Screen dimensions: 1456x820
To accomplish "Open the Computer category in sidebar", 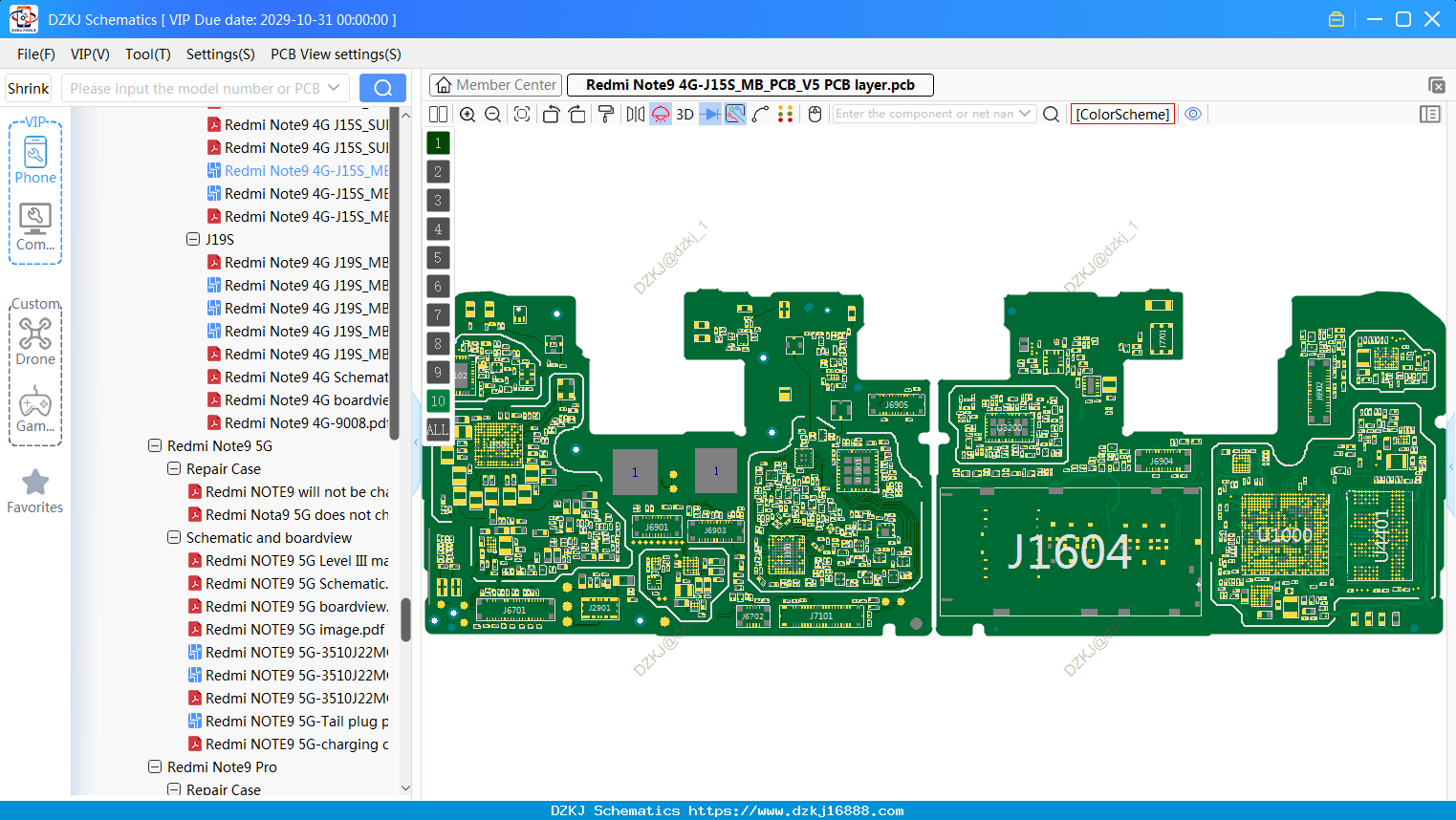I will (x=35, y=227).
